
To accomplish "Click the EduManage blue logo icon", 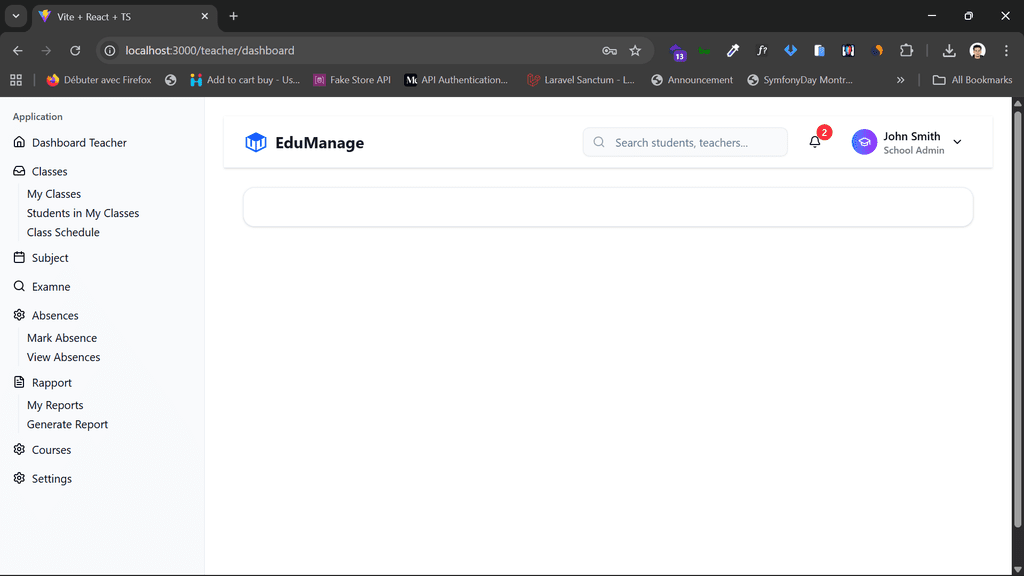I will click(255, 142).
